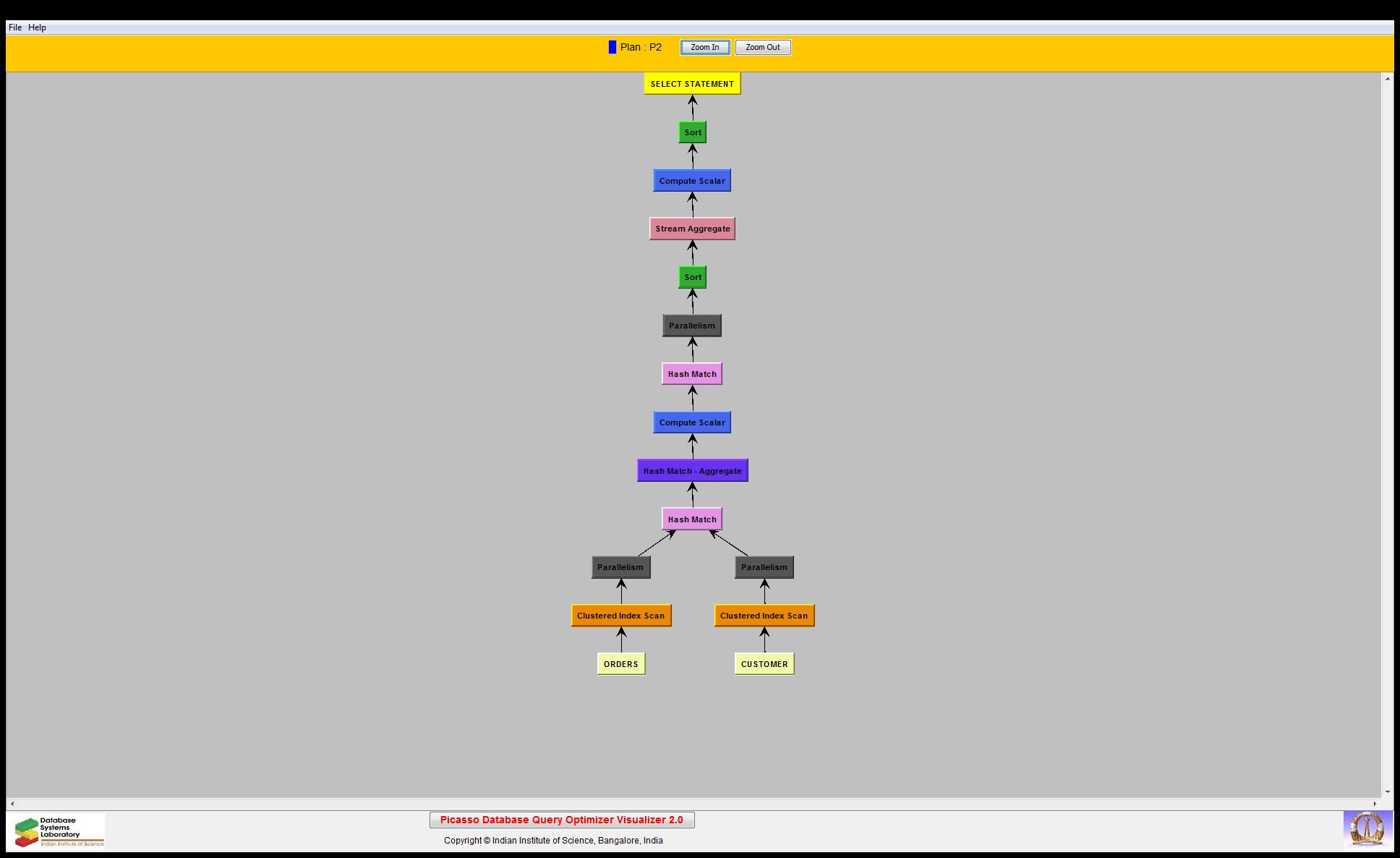Select the SELECT STATEMENT root node
This screenshot has height=858, width=1400.
point(692,84)
